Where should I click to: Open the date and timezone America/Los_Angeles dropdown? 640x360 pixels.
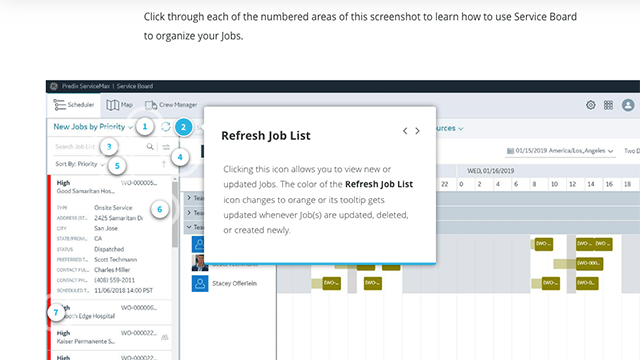tap(560, 151)
